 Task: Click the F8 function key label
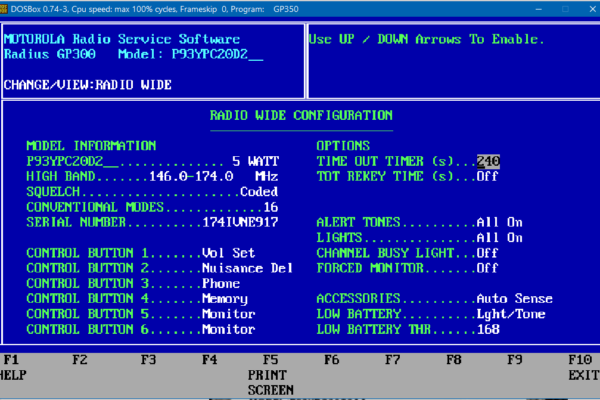[x=454, y=360]
